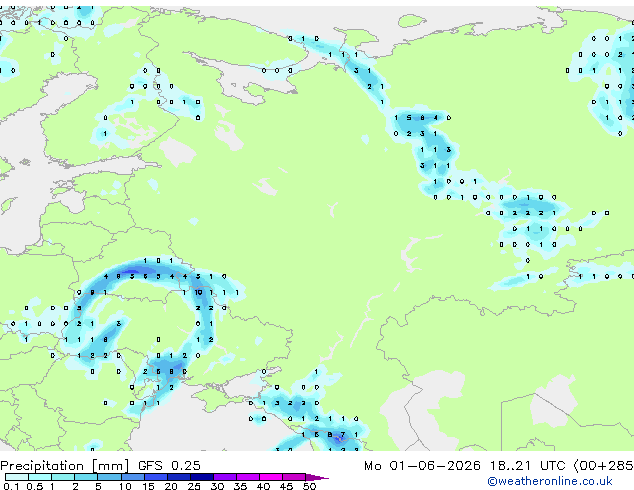This screenshot has width=634, height=490.
Task: Click the '0.1' legend scale label
Action: [x=11, y=486]
